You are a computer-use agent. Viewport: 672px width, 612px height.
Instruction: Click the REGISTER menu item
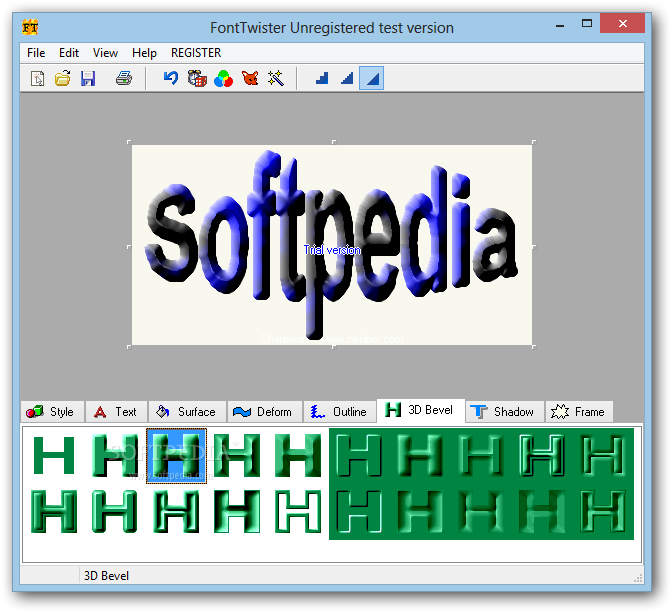pos(196,53)
